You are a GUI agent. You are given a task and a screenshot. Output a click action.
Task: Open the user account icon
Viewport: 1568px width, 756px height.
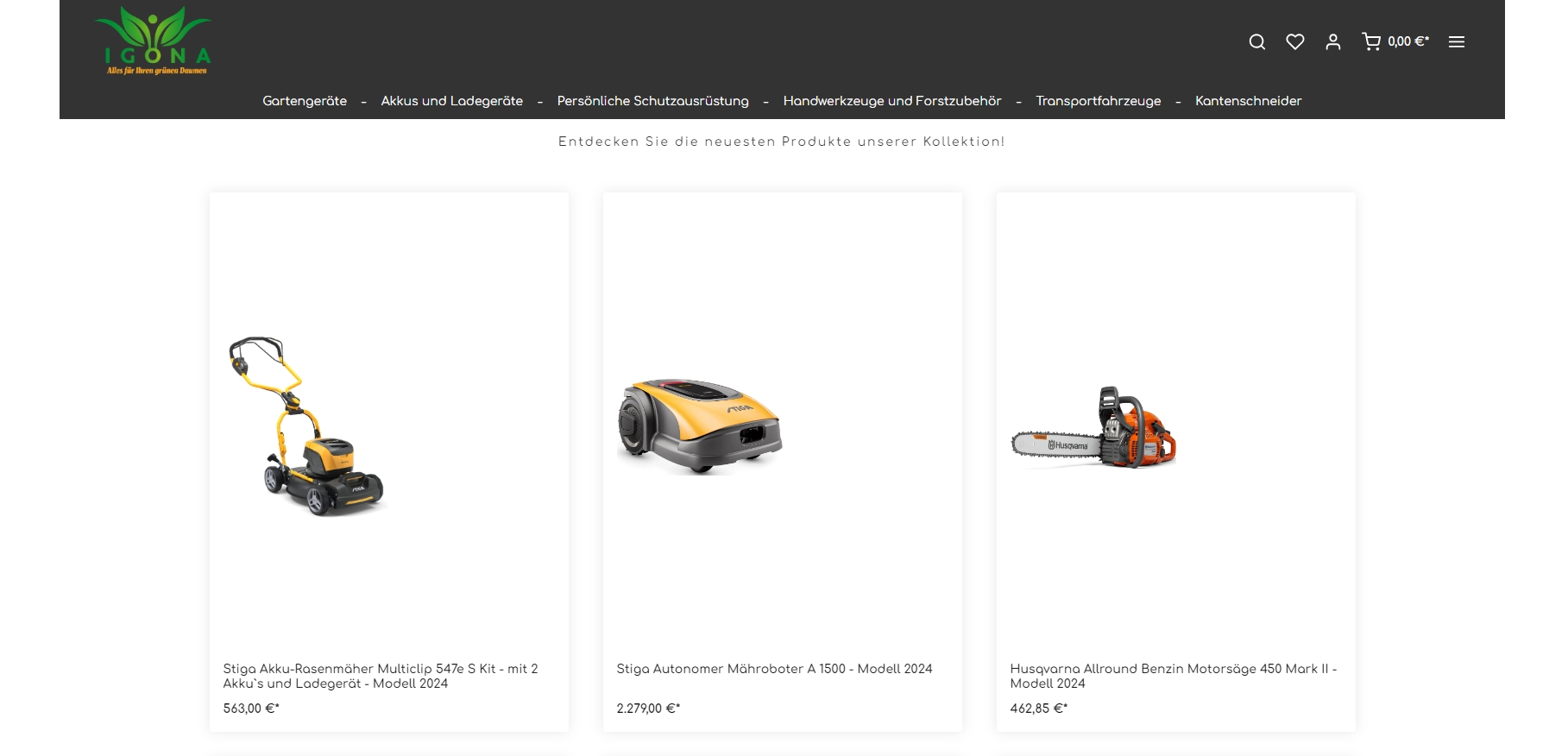coord(1332,41)
